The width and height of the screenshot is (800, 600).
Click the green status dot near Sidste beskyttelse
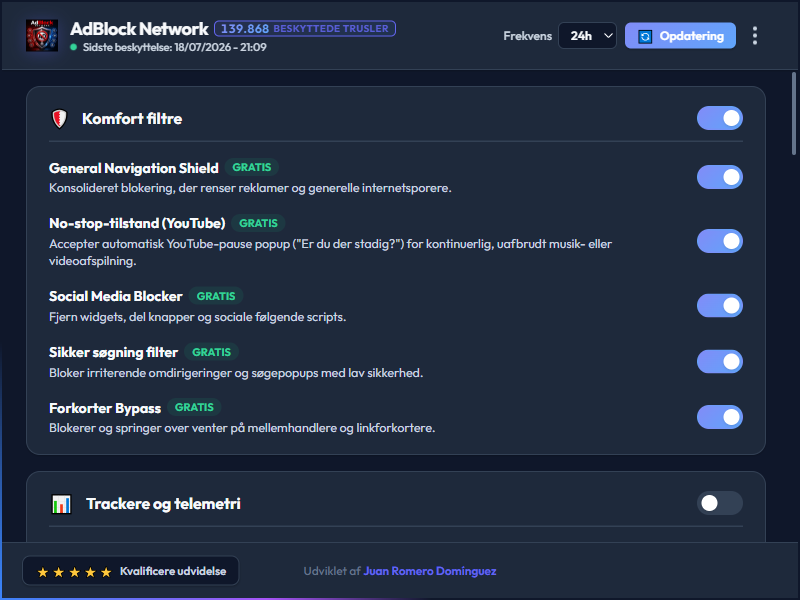[73, 47]
